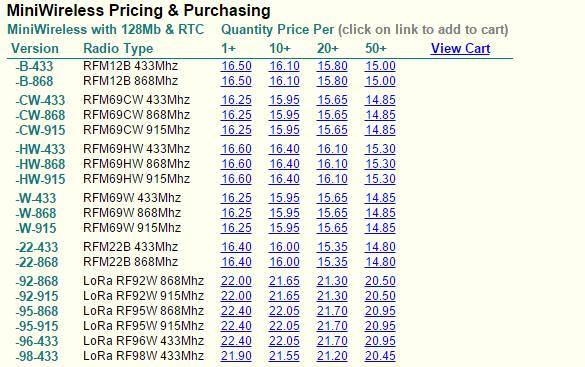Add -B-868 at 1+ price 16.50
Viewport: 585px width, 367px height.
tap(236, 81)
